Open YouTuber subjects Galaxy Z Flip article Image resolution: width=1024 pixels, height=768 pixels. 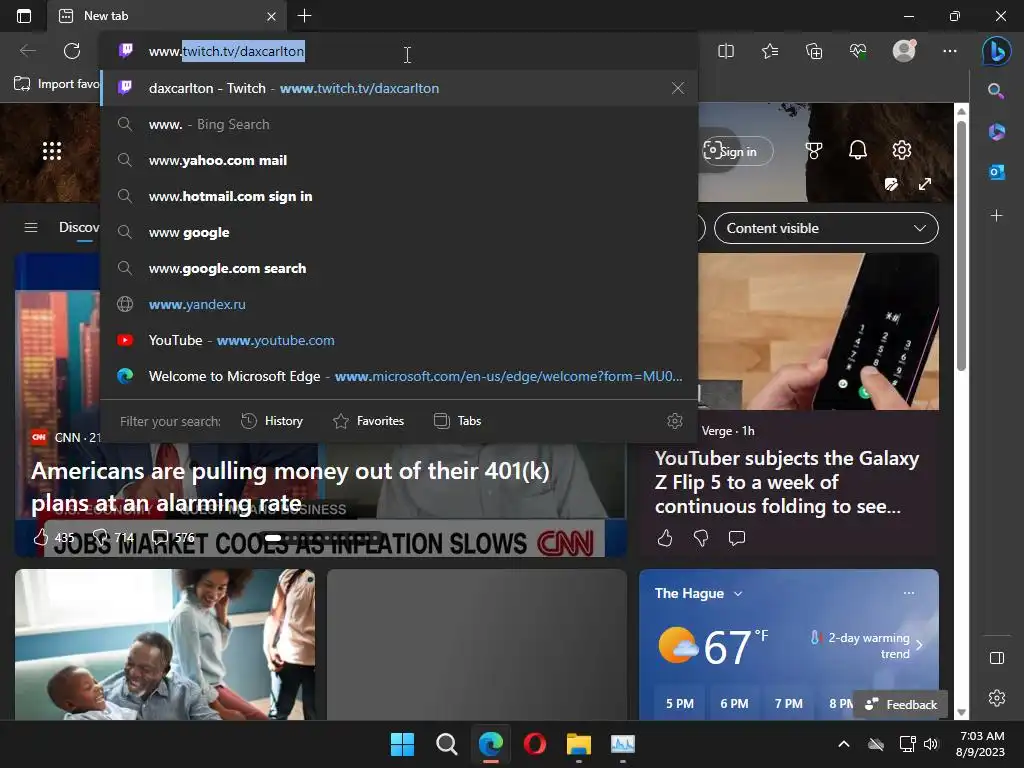tap(786, 482)
